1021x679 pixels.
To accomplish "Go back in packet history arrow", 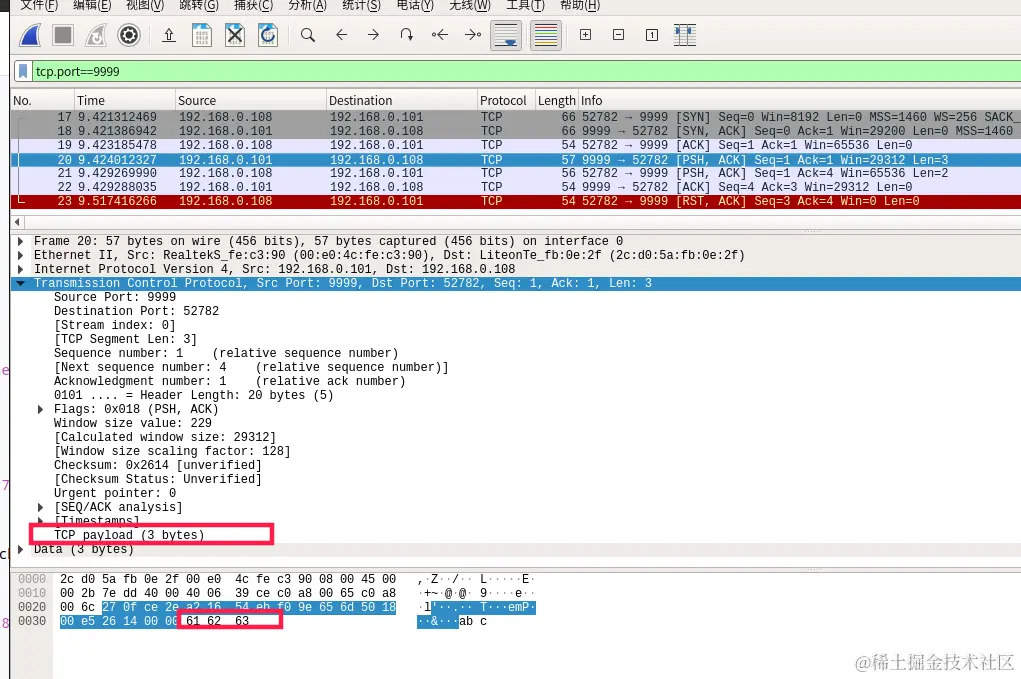I will (x=341, y=35).
